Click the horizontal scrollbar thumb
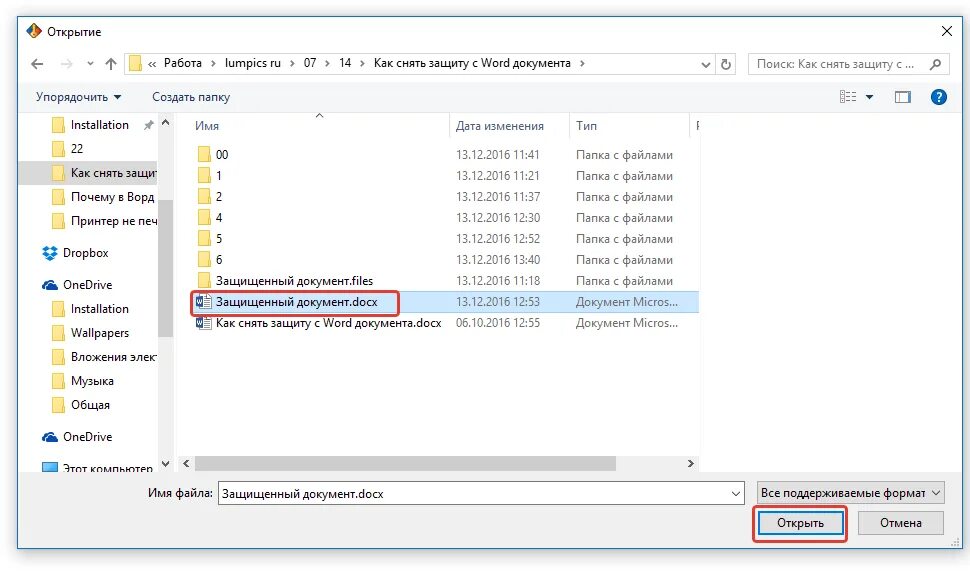Screen dimensions: 970x571 tap(405, 463)
